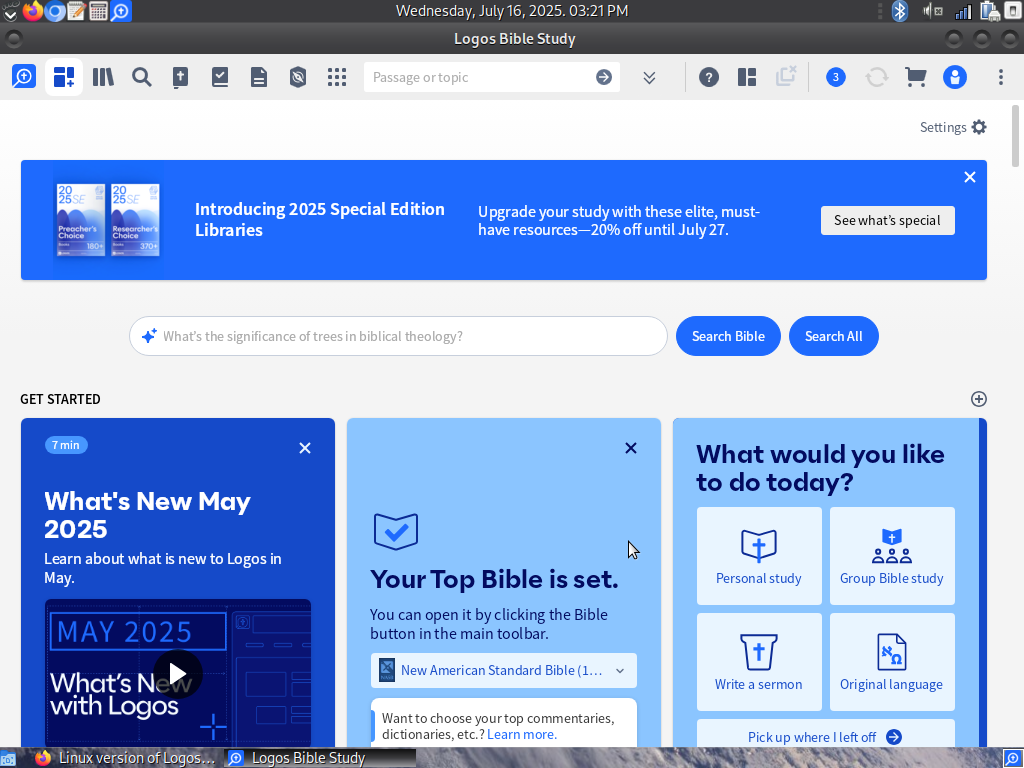Add a card with Get Started plus
This screenshot has width=1024, height=768.
pos(978,399)
